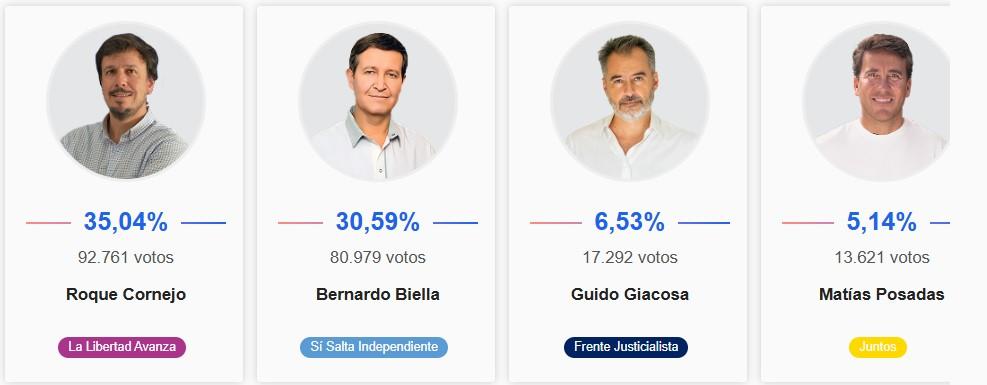Click the 30,59% result figure
The image size is (987, 385).
pyautogui.click(x=378, y=222)
